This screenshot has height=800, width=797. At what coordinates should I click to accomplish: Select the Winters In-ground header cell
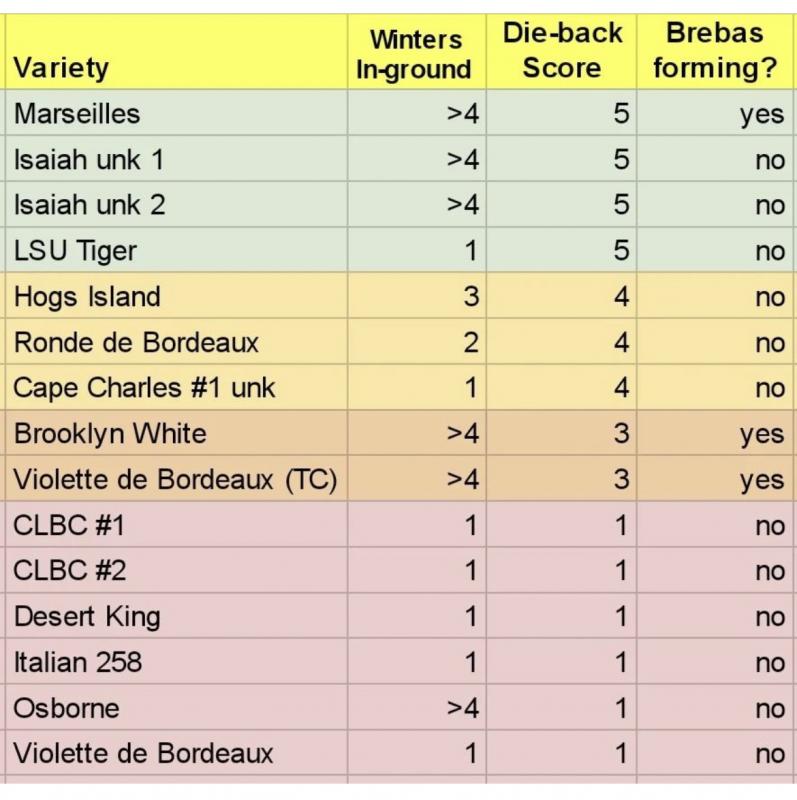tap(415, 54)
